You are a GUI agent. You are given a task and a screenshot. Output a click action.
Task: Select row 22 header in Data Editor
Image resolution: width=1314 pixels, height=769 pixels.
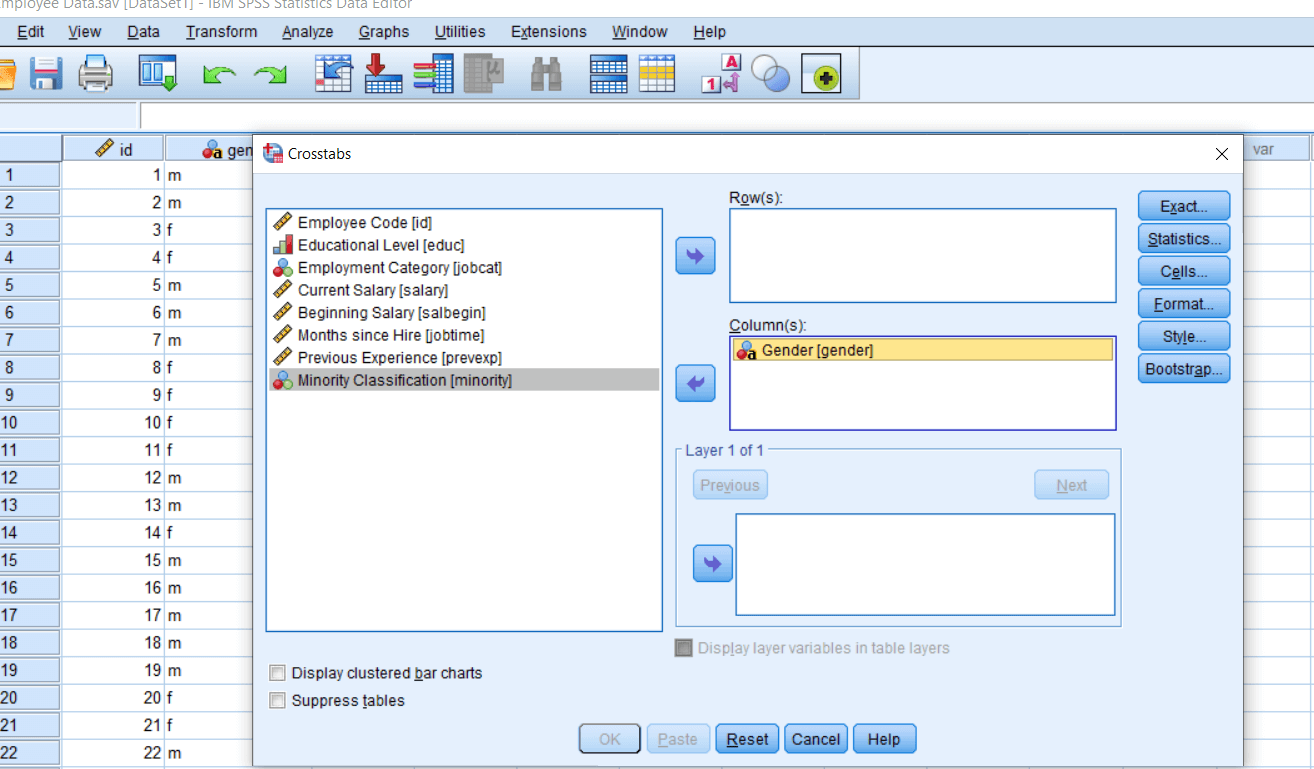[x=30, y=752]
